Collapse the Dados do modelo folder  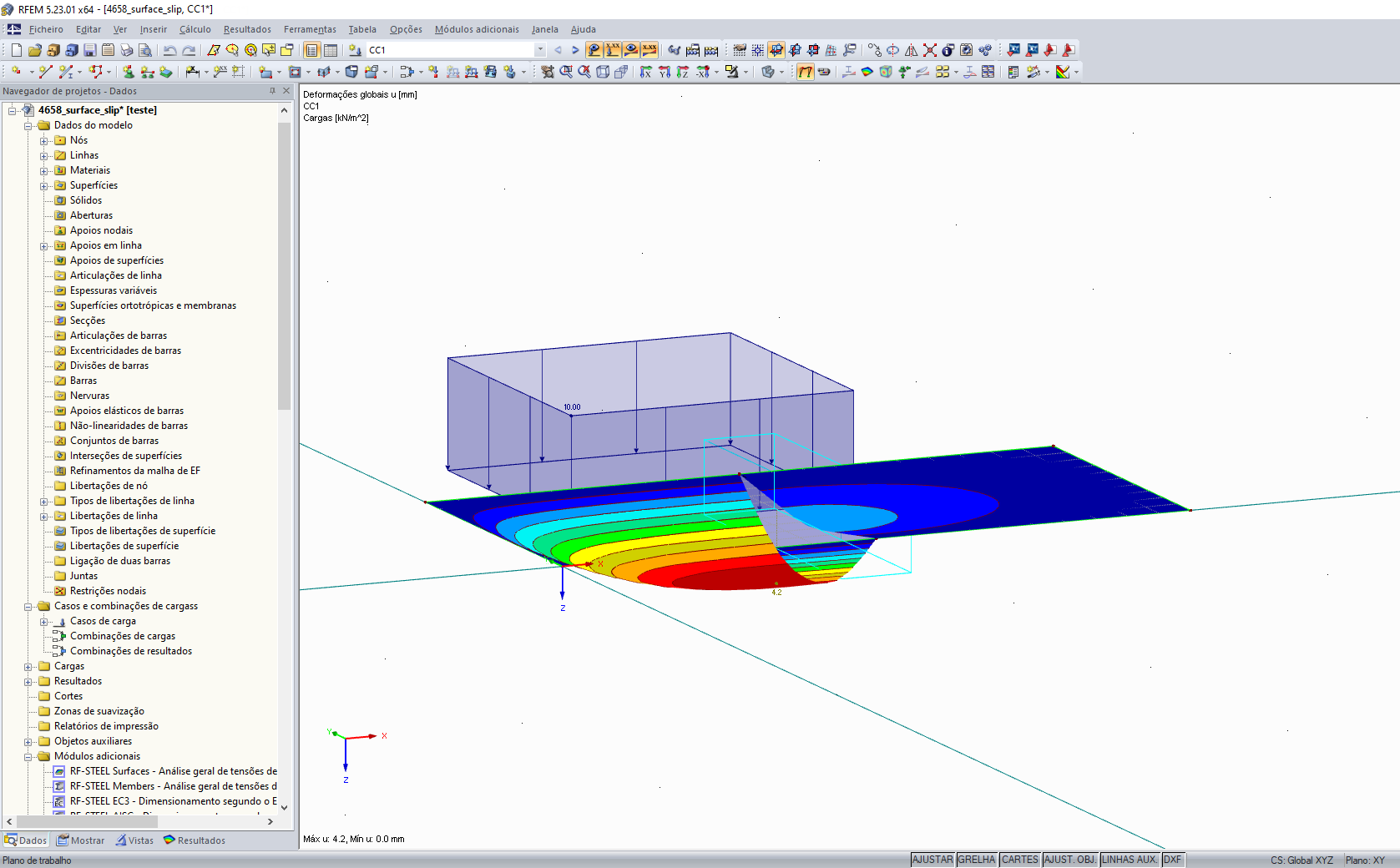pyautogui.click(x=28, y=126)
